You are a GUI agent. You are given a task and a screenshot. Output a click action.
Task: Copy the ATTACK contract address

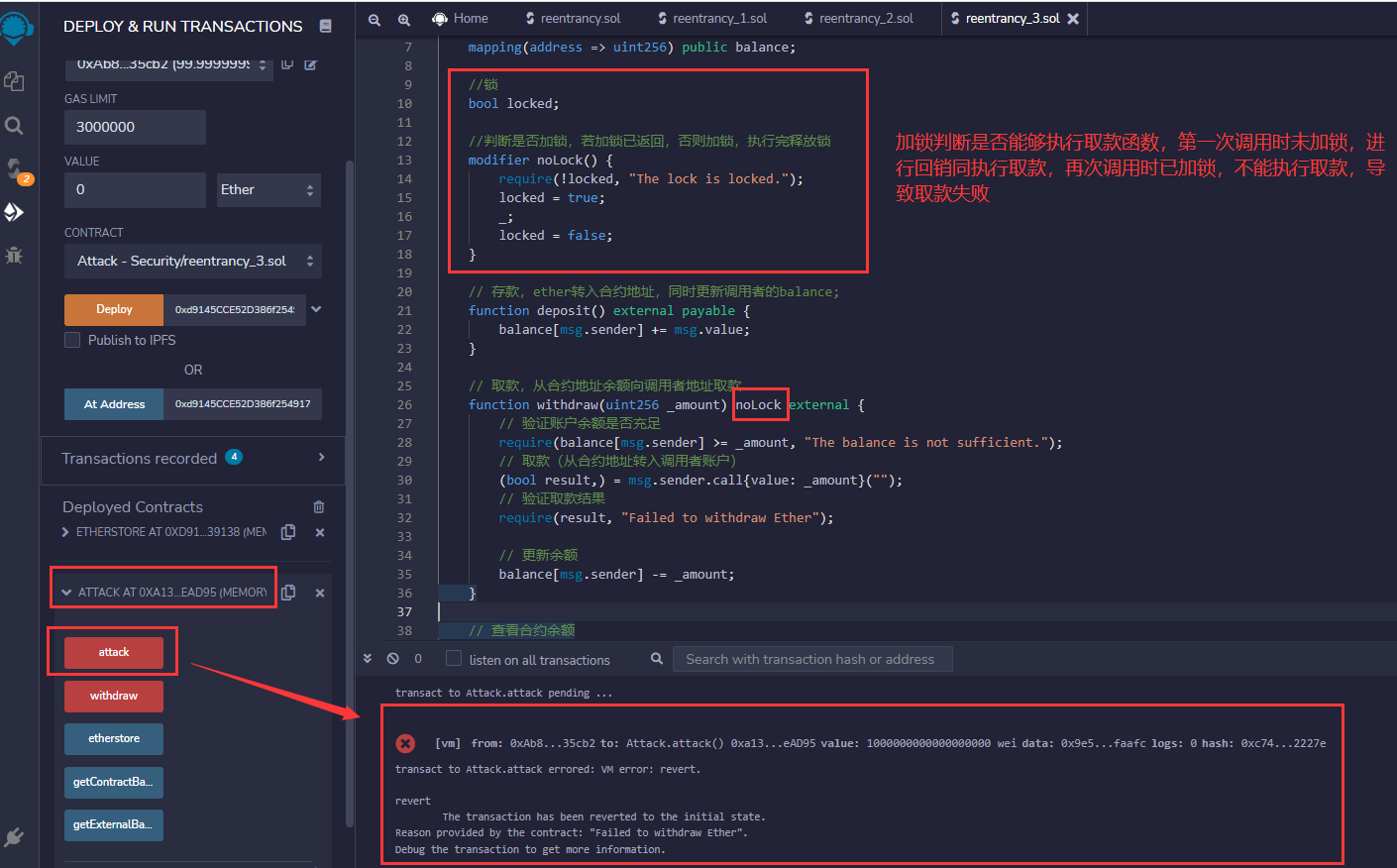pyautogui.click(x=288, y=593)
